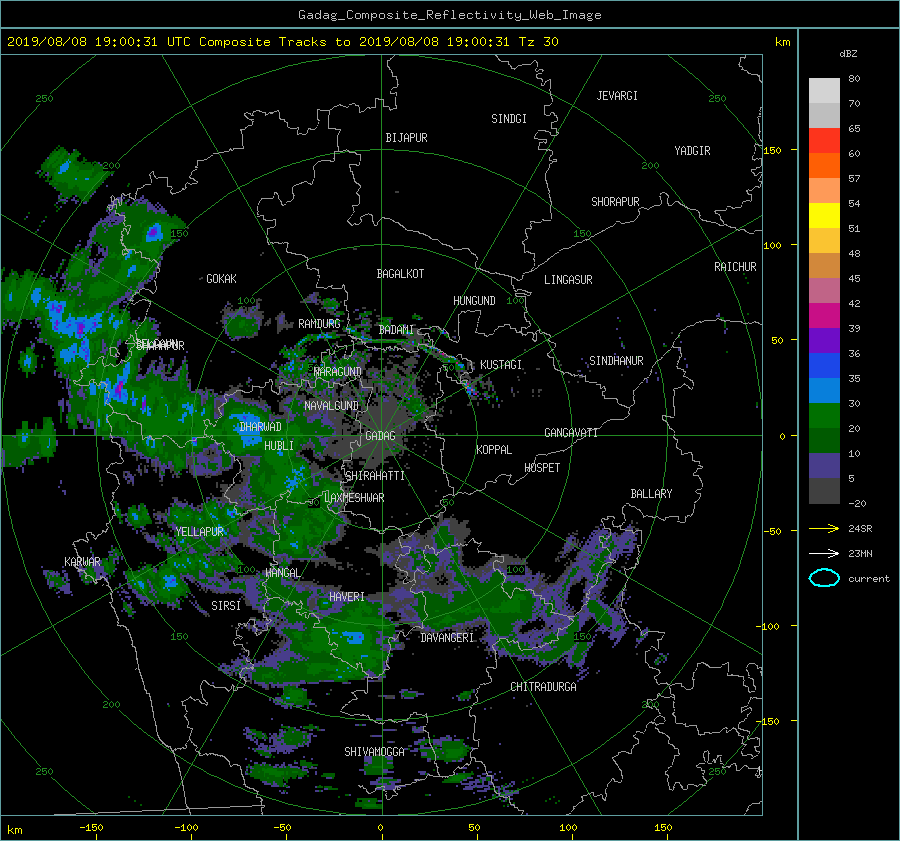Viewport: 900px width, 841px height.
Task: Choose the dark gray -20 to 5 dBZ swatch
Action: 824,491
